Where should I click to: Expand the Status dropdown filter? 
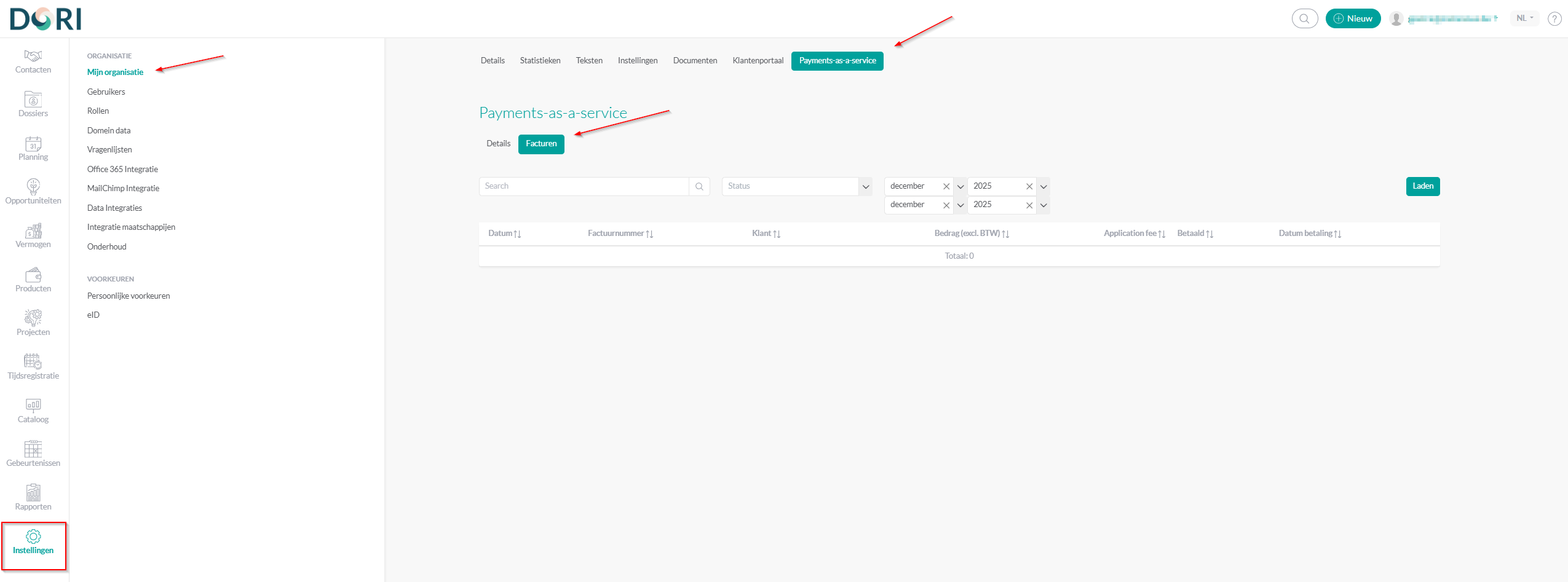coord(865,187)
